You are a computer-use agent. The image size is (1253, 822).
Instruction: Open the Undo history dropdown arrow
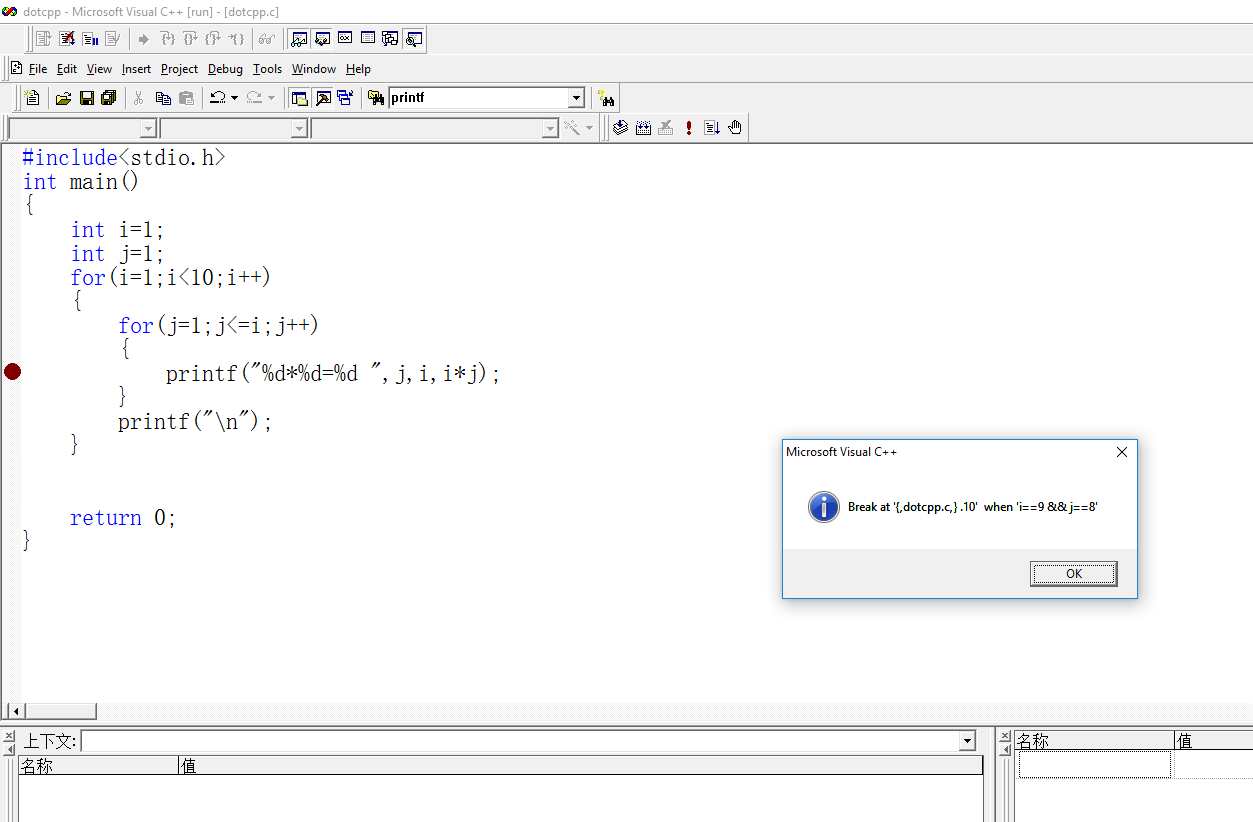point(234,98)
